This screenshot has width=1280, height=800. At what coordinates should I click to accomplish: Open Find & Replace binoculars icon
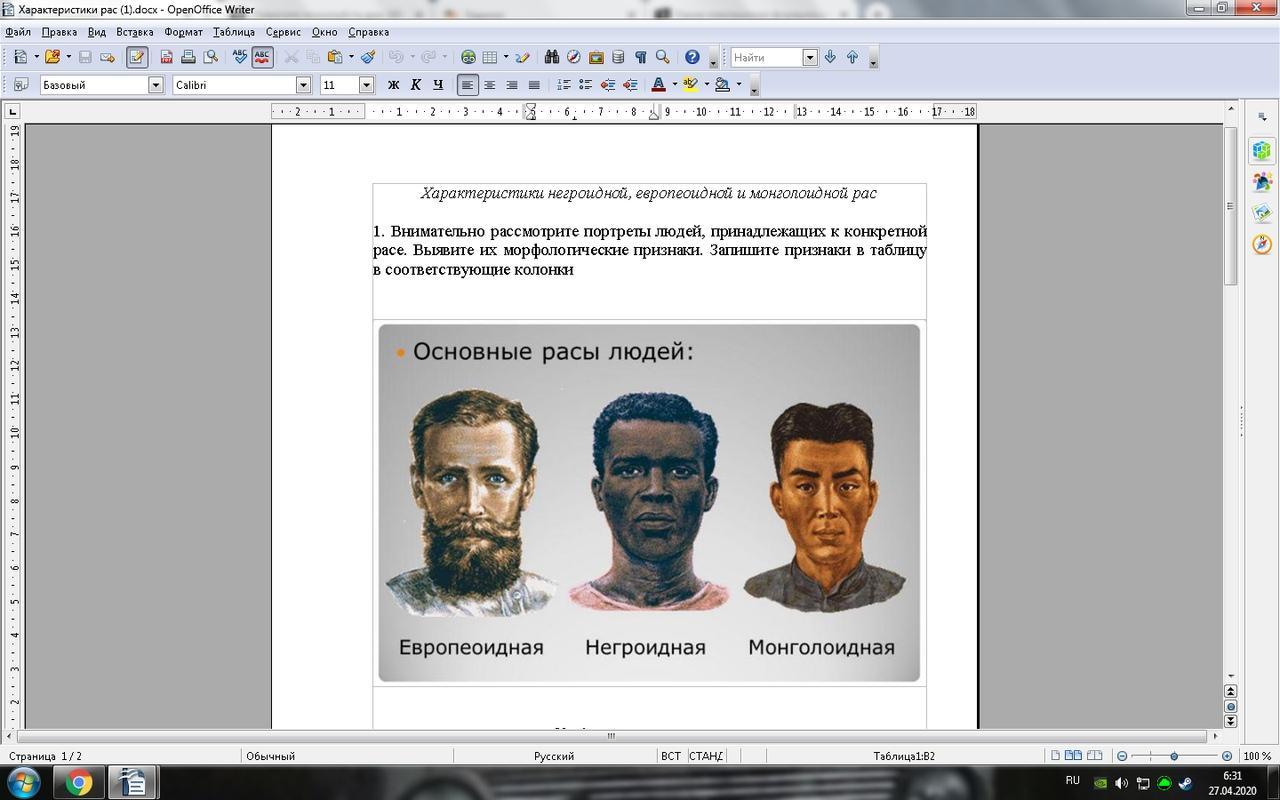[x=551, y=57]
